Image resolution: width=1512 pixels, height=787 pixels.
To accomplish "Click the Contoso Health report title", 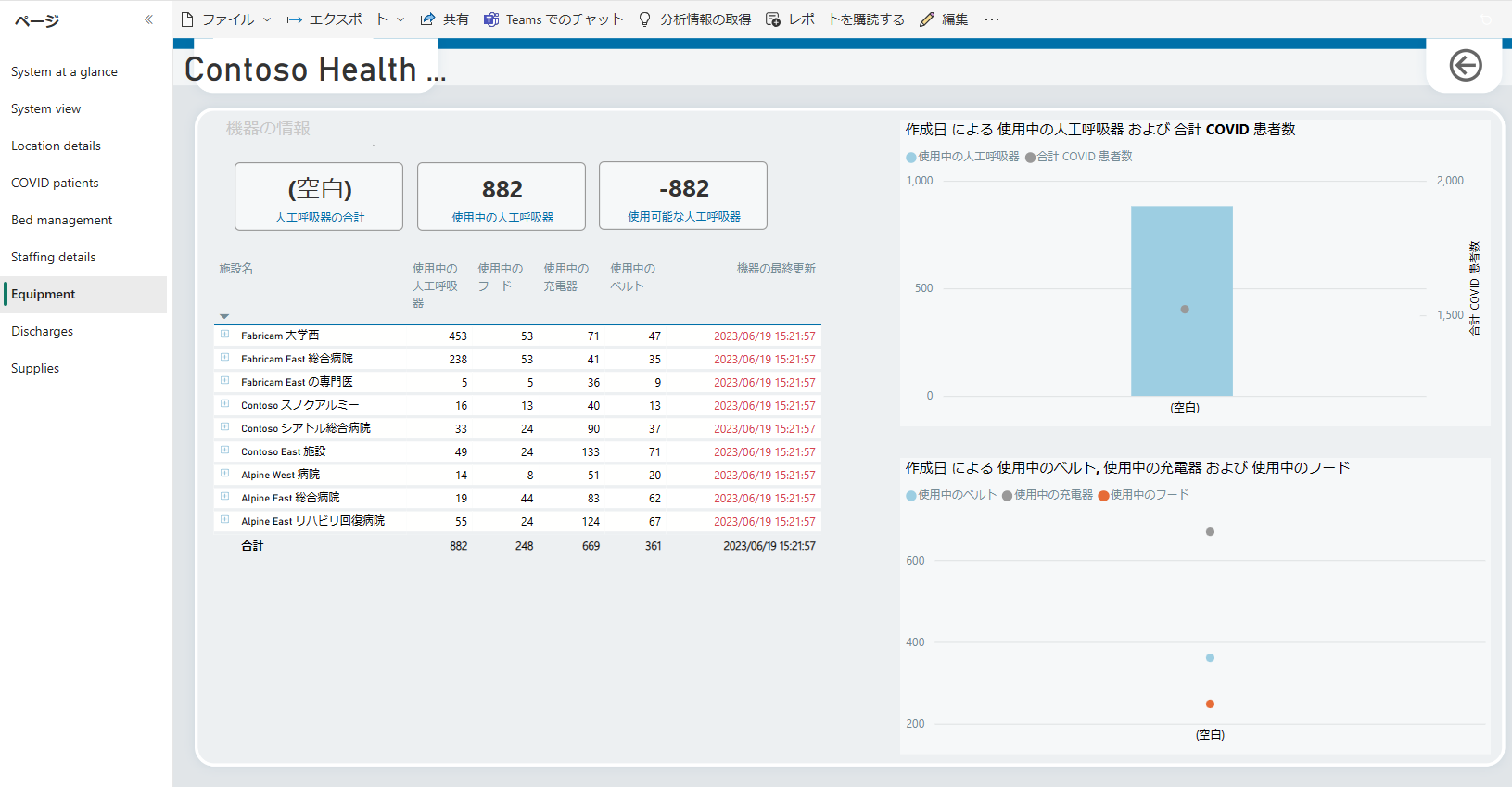I will [x=315, y=70].
